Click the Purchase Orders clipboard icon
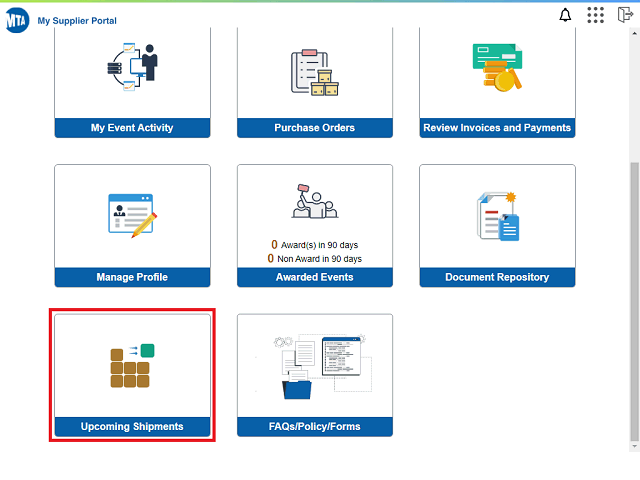The height and width of the screenshot is (480, 640). coord(315,73)
